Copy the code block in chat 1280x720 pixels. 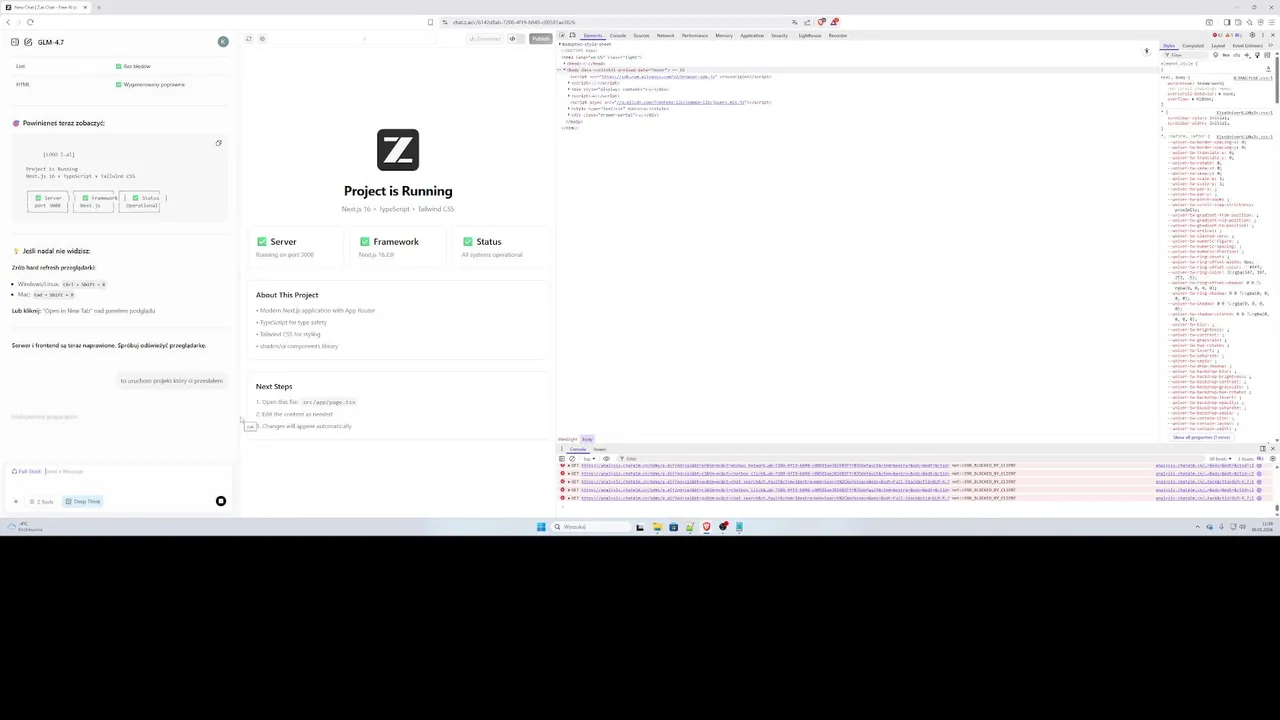[218, 143]
